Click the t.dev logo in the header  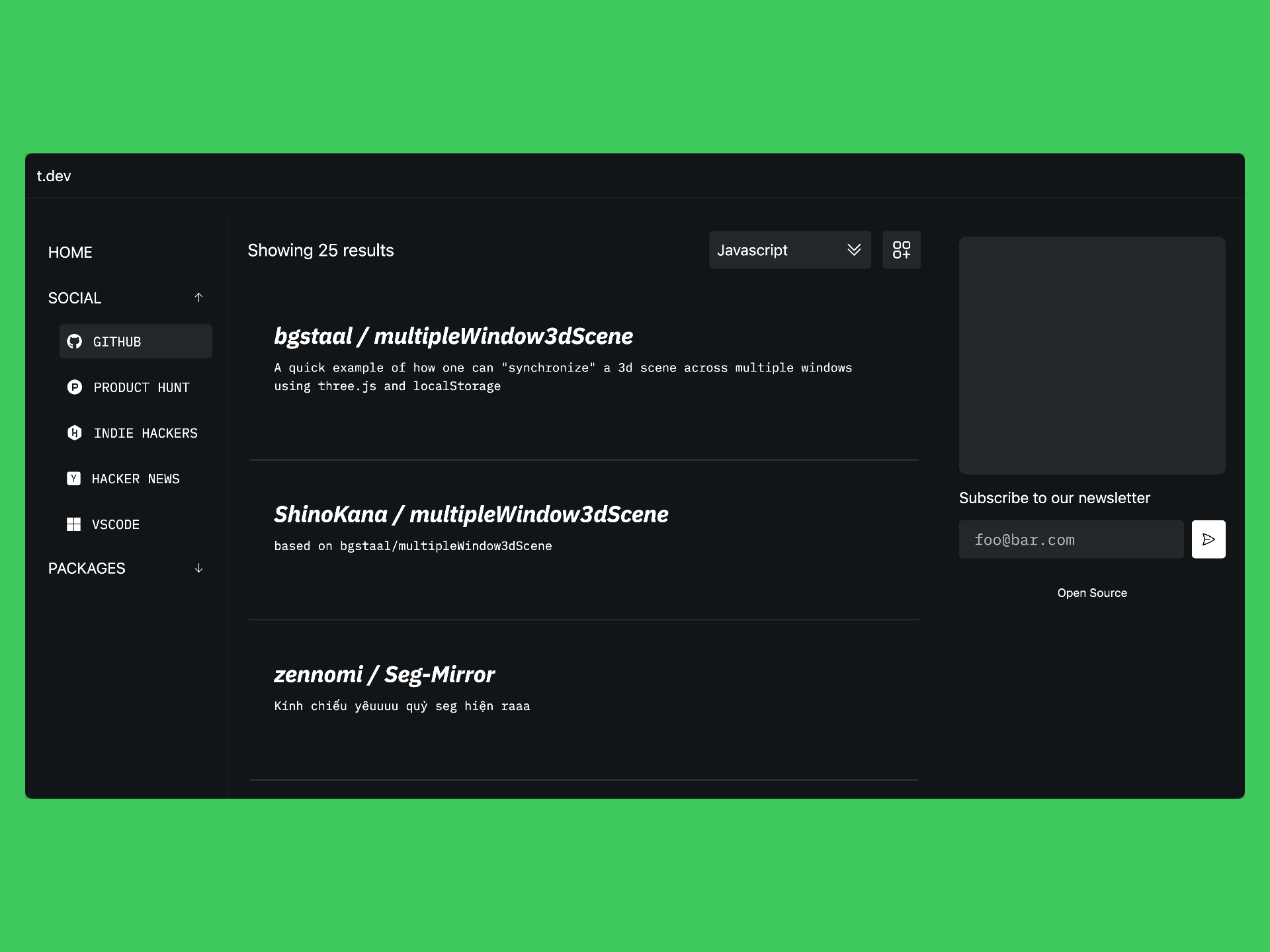(54, 176)
